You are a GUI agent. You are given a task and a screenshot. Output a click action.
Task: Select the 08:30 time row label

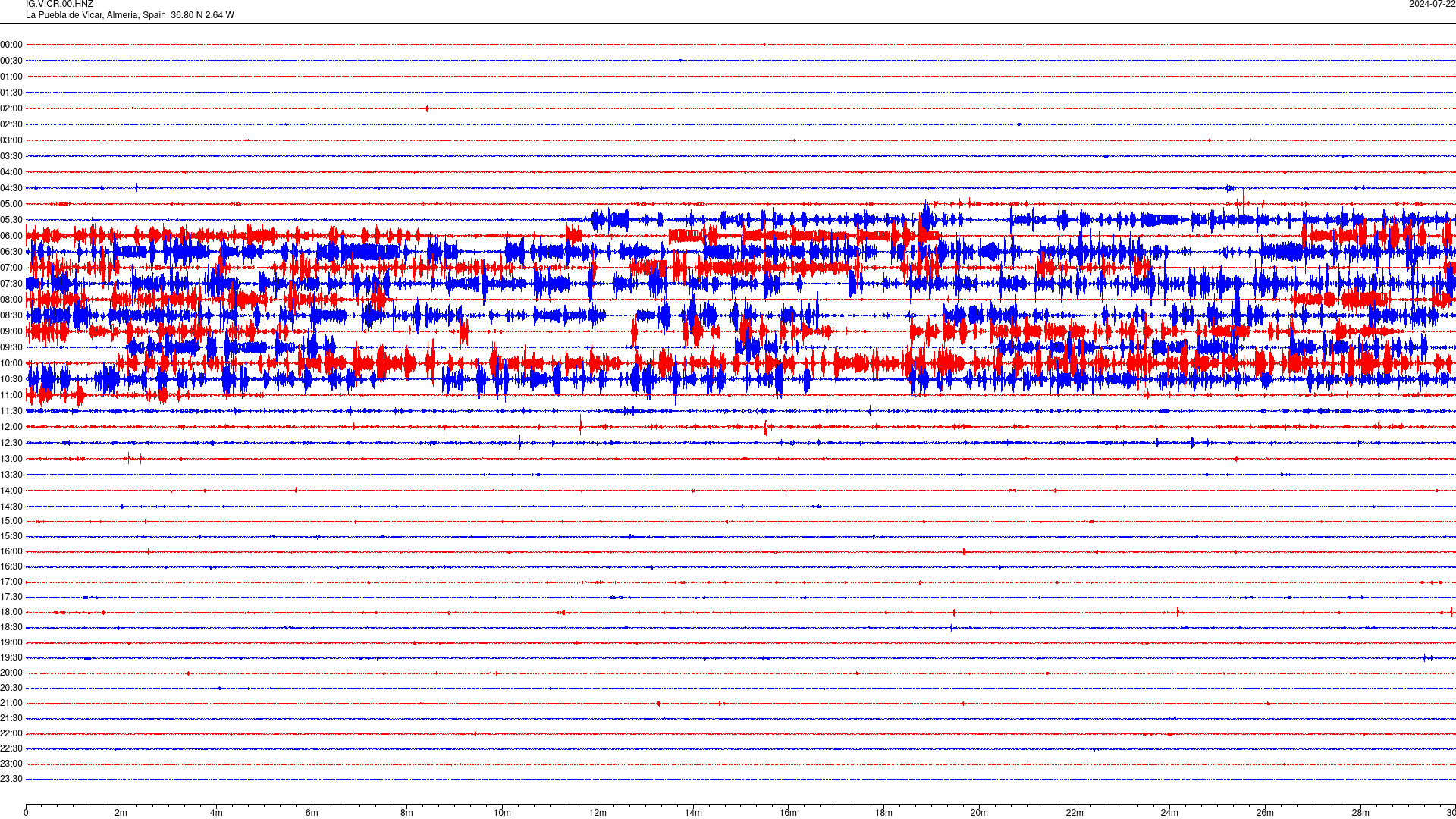click(x=11, y=315)
